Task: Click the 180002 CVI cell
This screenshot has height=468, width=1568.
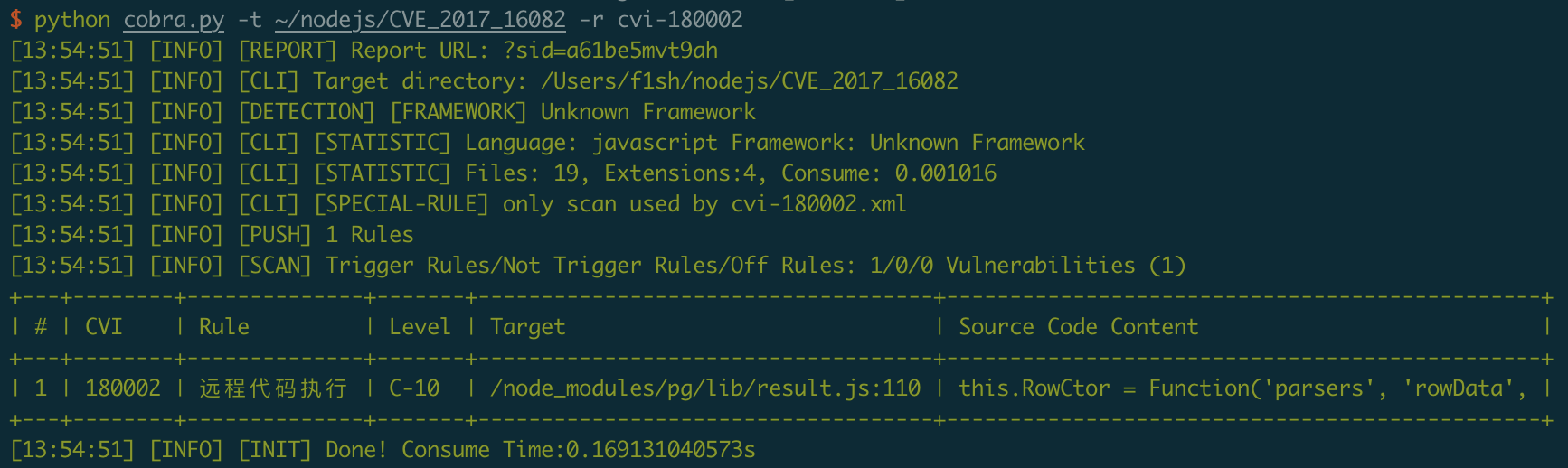Action: (x=123, y=388)
